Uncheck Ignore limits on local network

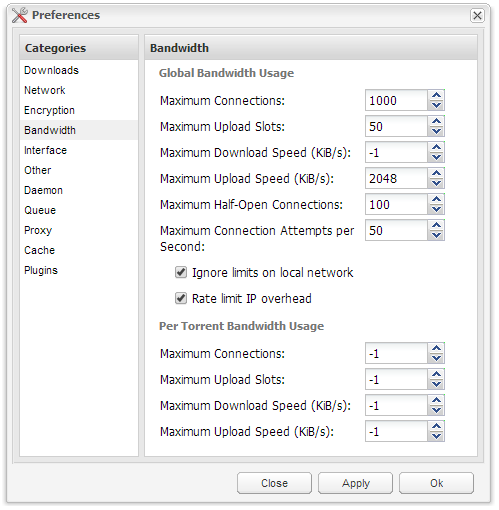181,272
